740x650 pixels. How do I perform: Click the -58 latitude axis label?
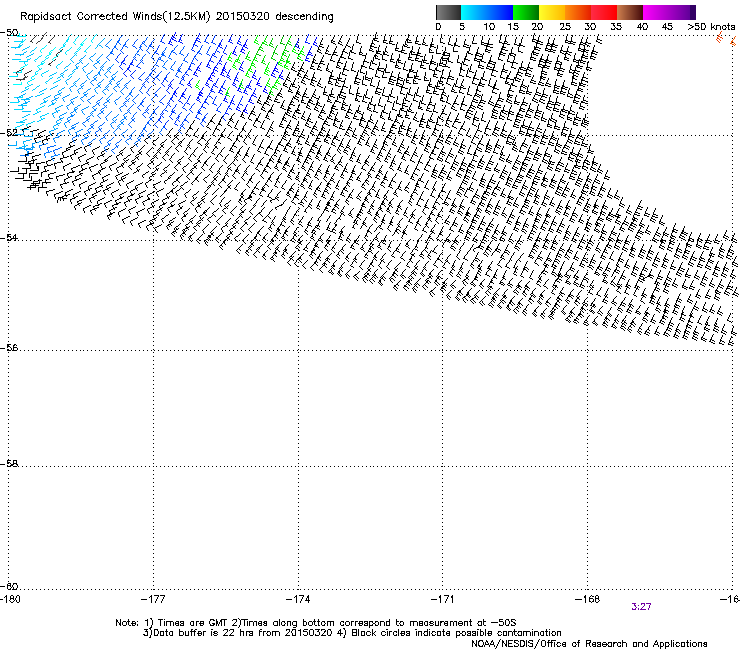point(9,464)
